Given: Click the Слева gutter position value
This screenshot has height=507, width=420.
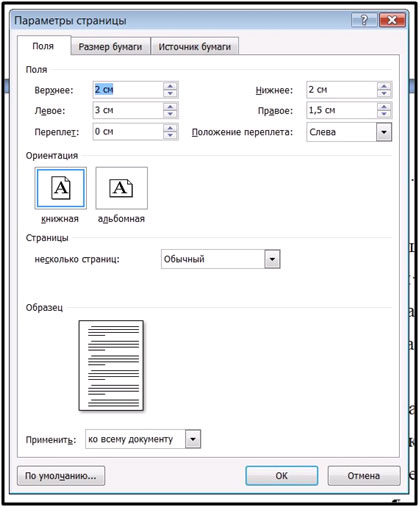Looking at the screenshot, I should point(322,132).
